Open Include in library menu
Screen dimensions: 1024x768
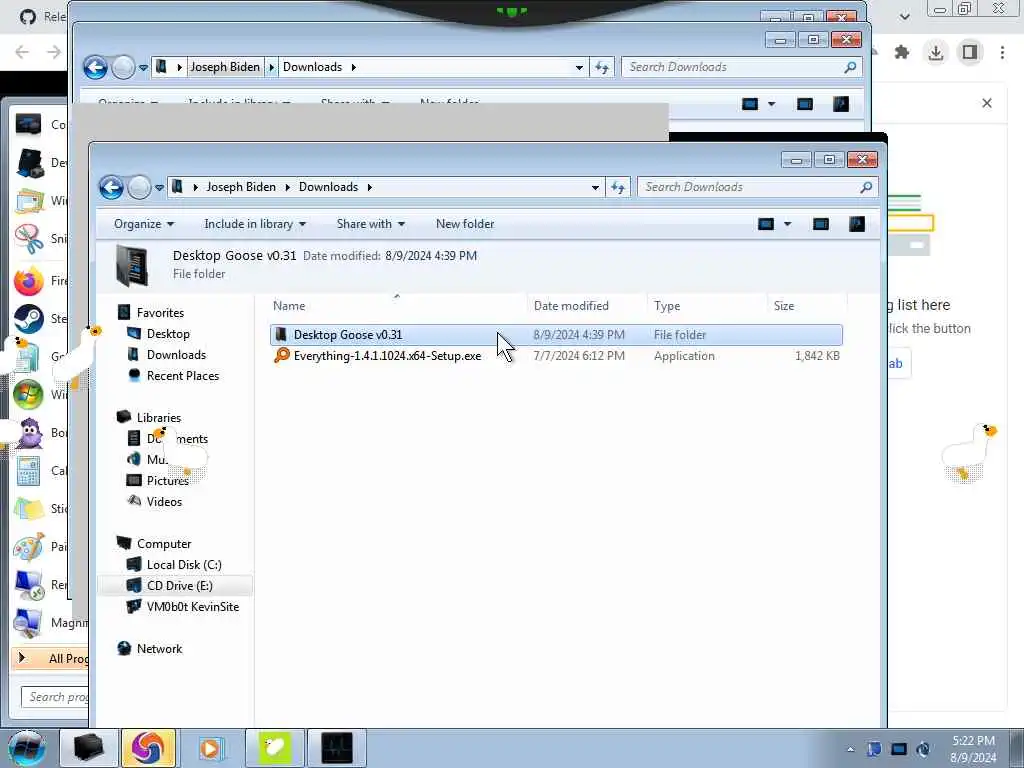point(255,224)
